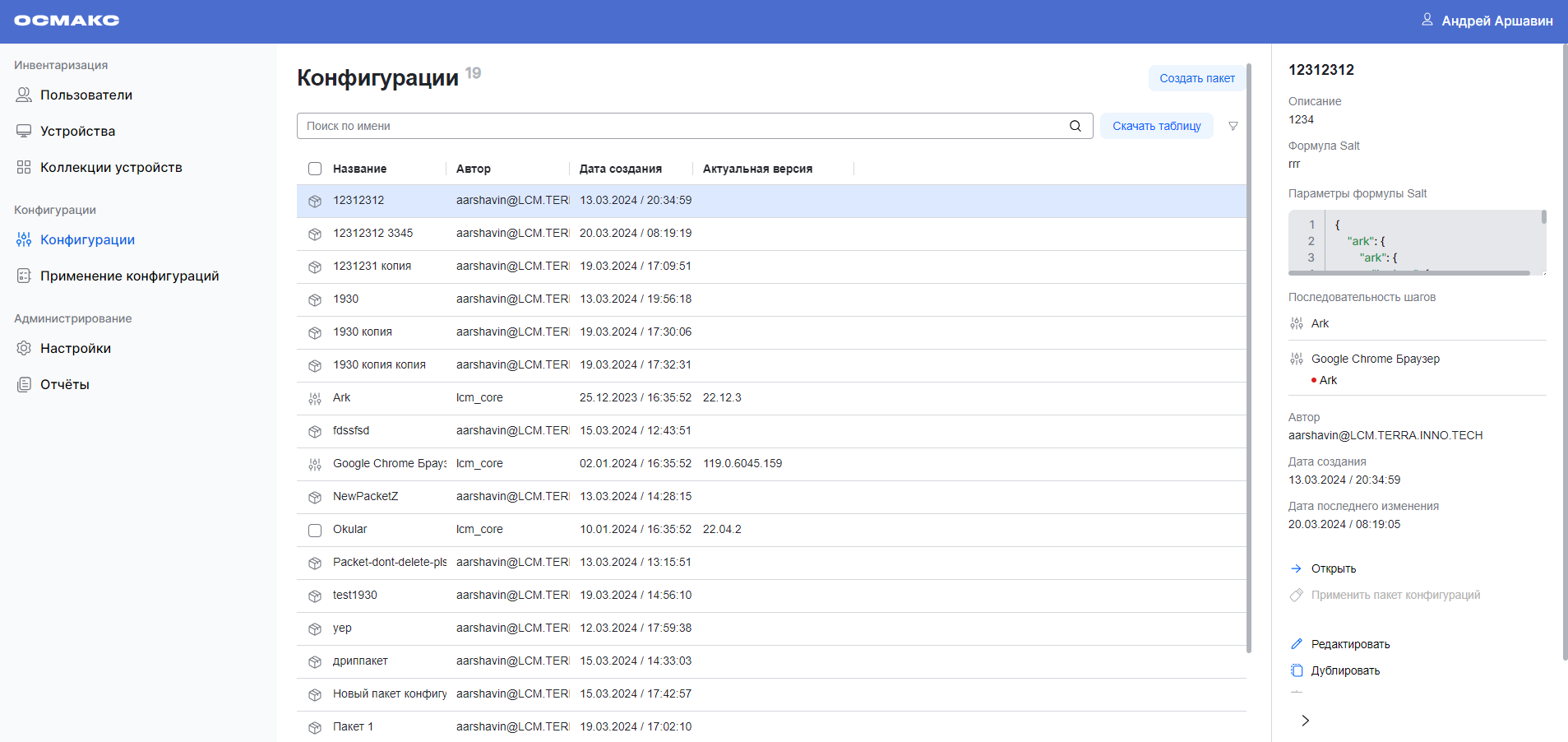The image size is (1568, 742).
Task: Select the row for configuration Ark
Action: click(x=576, y=397)
